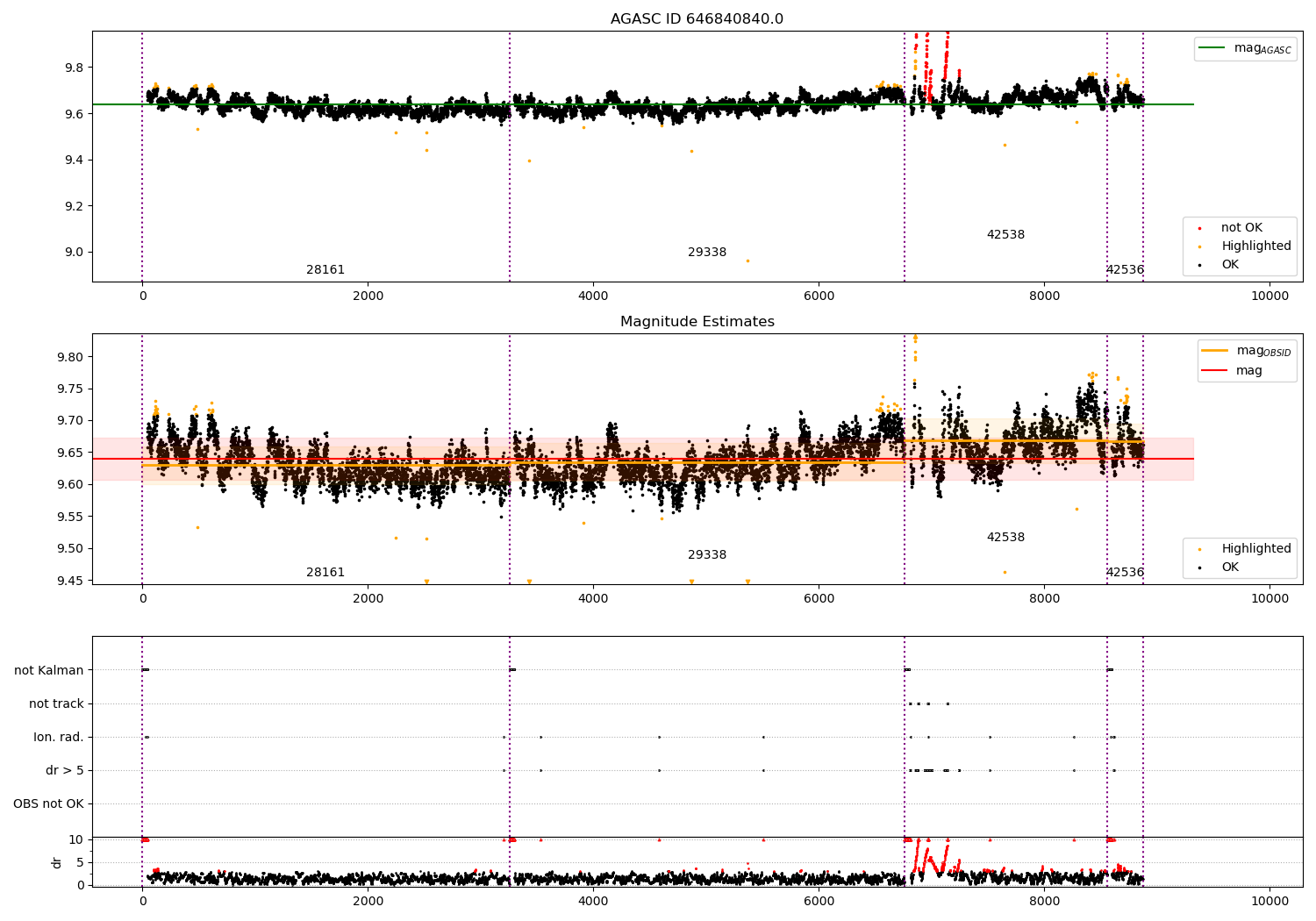Screen dimensions: 1316x921
Task: Select the "not track" axis label
Action: pos(56,703)
